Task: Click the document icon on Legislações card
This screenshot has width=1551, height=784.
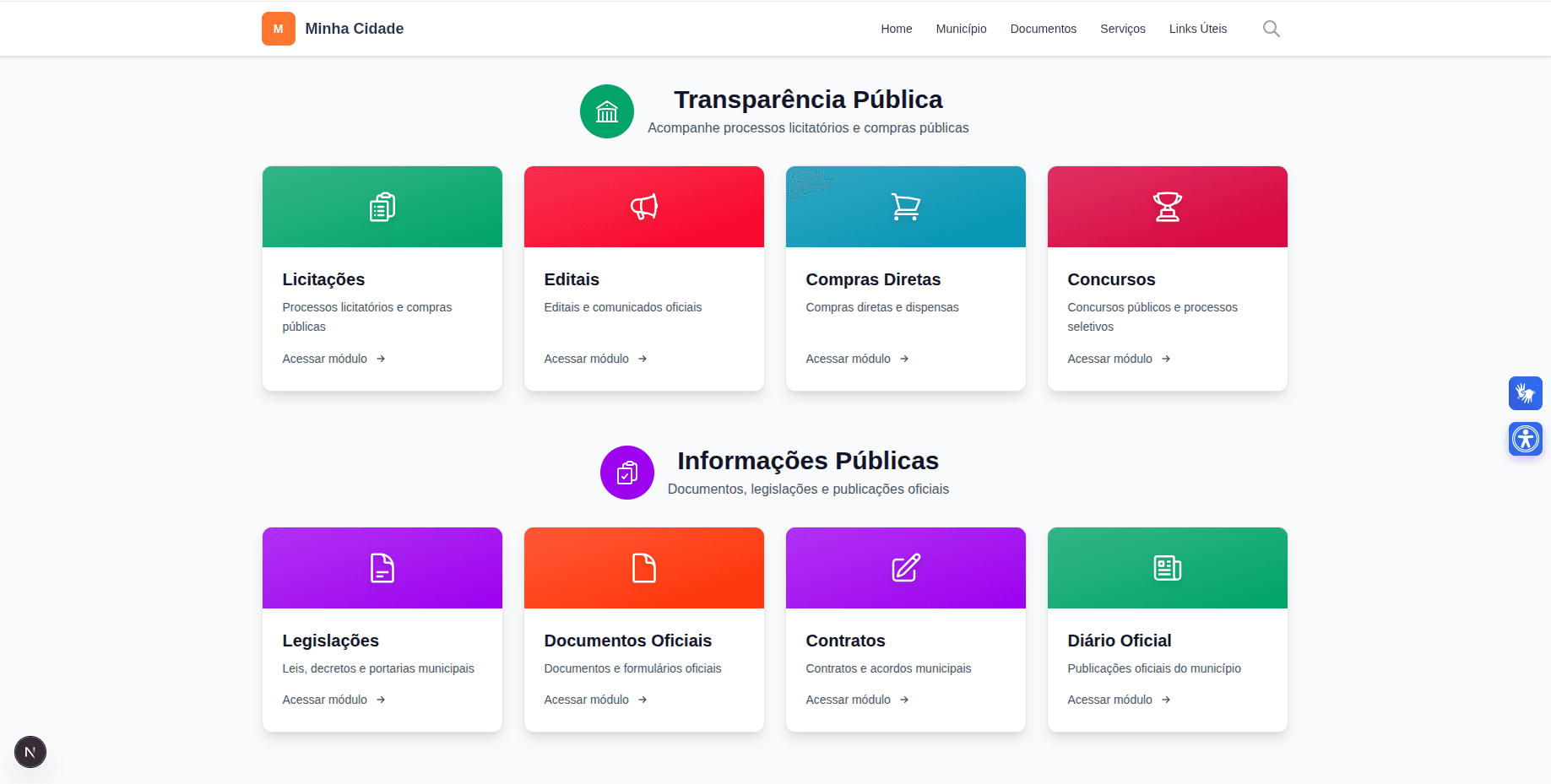Action: point(382,567)
